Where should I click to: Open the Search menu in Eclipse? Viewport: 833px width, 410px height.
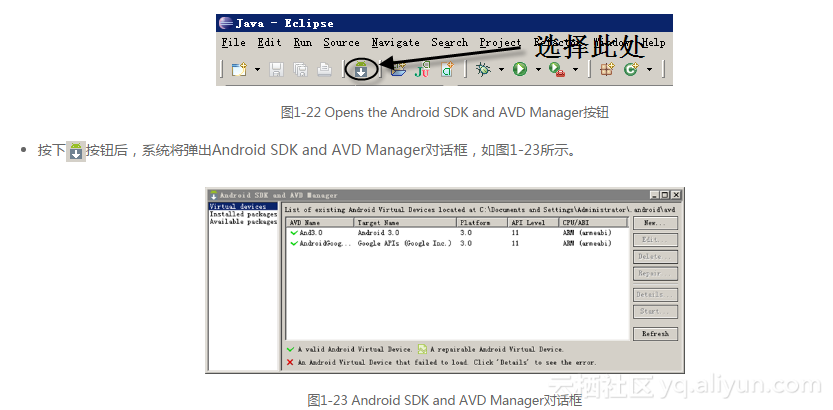[449, 42]
